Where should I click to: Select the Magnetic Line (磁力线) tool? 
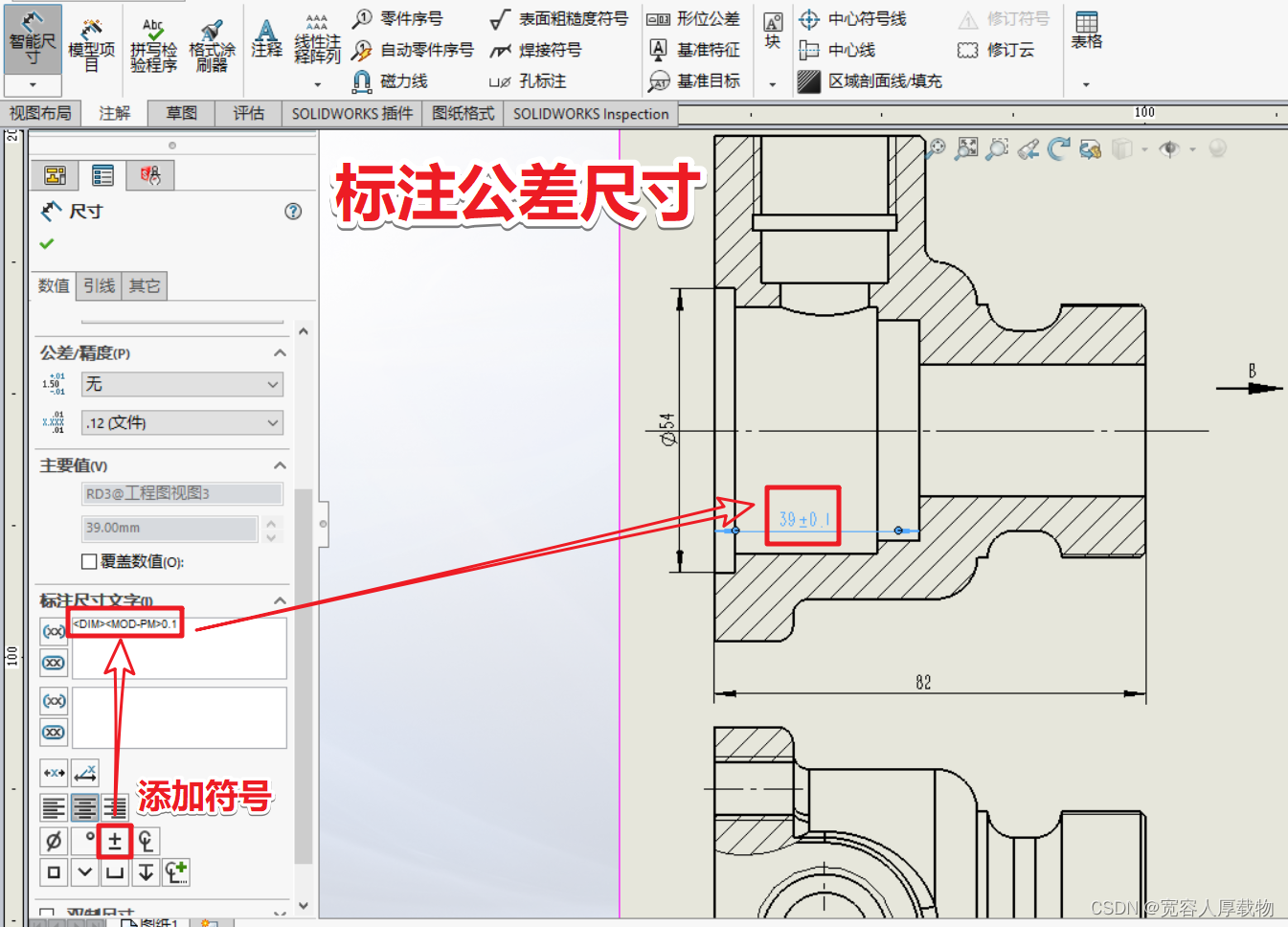coord(390,81)
